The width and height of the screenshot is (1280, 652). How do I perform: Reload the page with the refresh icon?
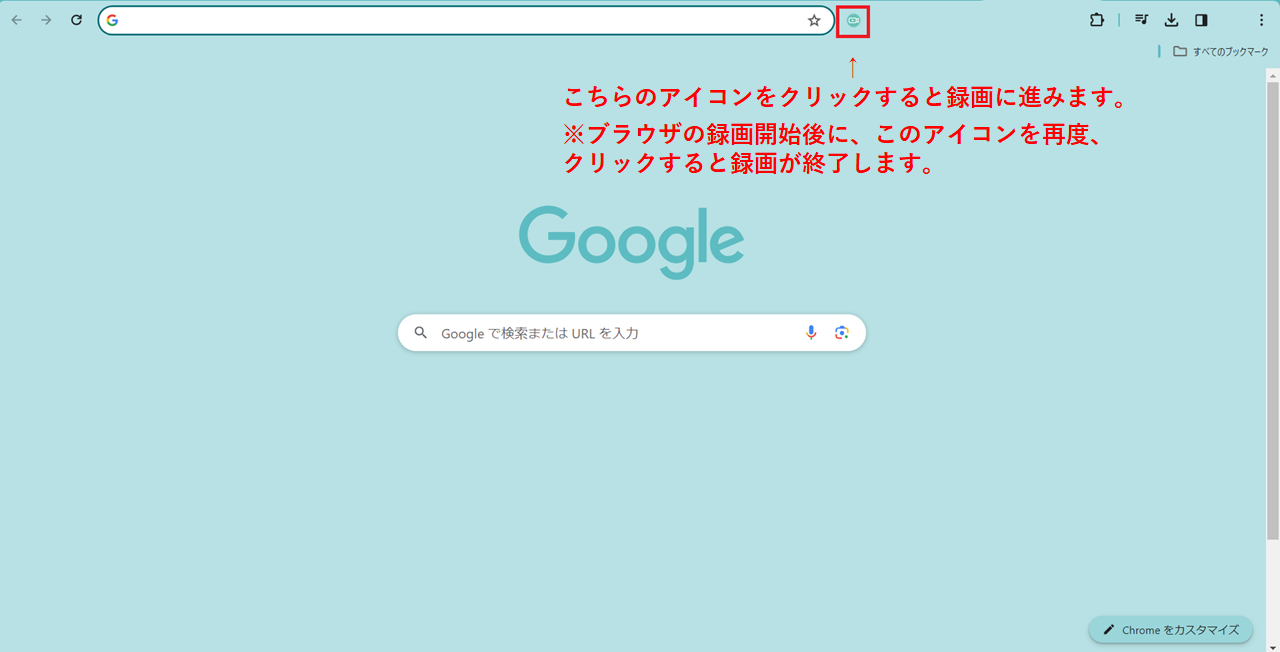(x=76, y=20)
